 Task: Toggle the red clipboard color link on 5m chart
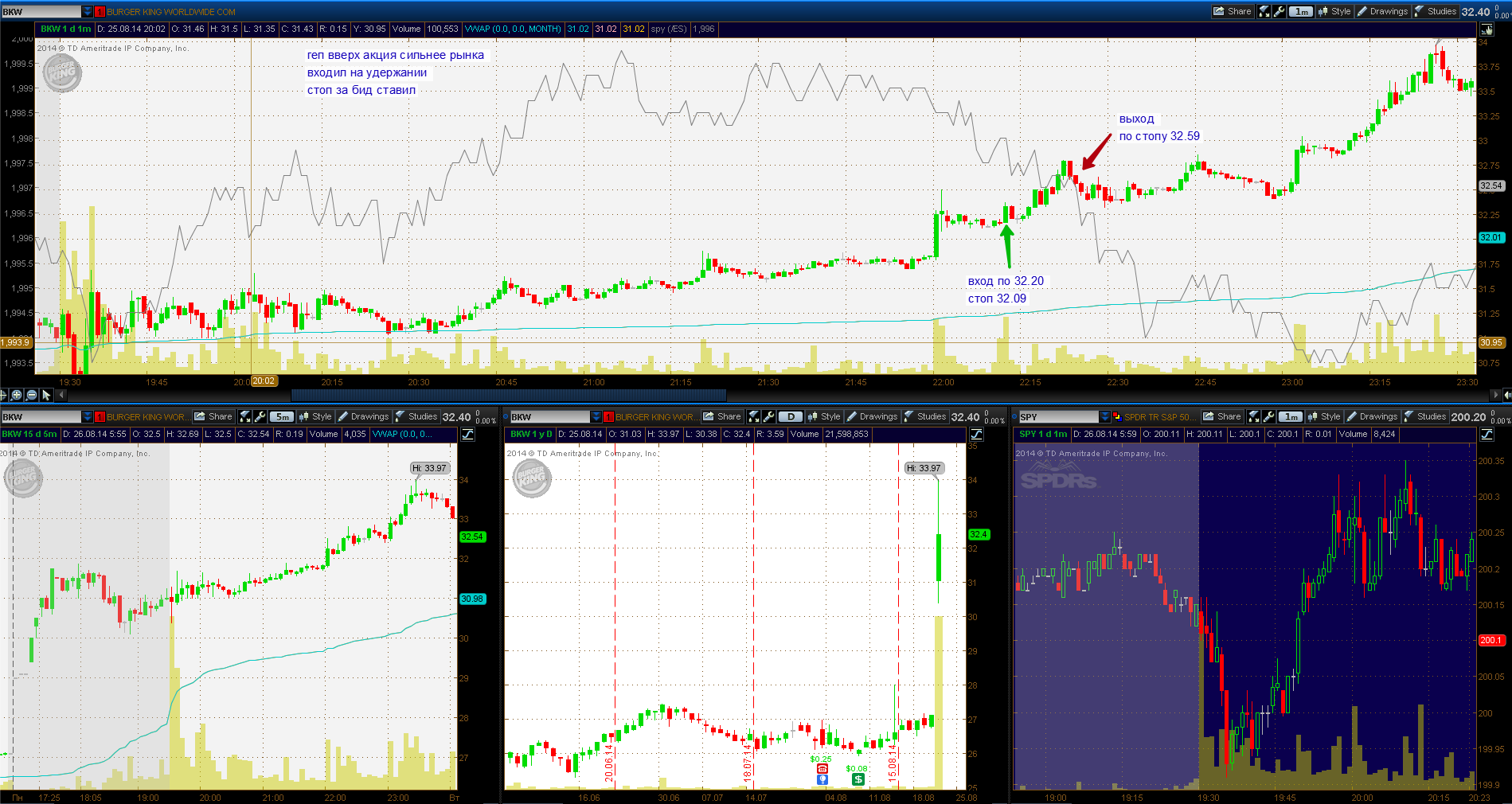pyautogui.click(x=100, y=416)
